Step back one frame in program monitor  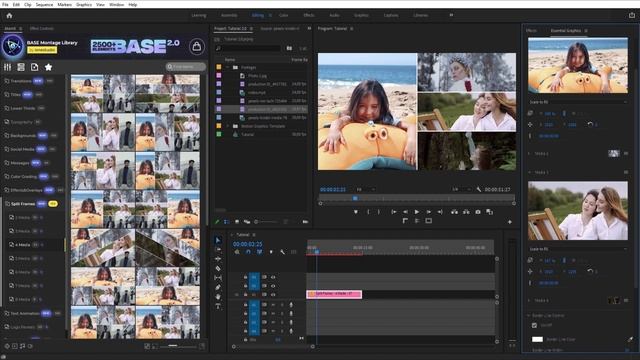405,212
